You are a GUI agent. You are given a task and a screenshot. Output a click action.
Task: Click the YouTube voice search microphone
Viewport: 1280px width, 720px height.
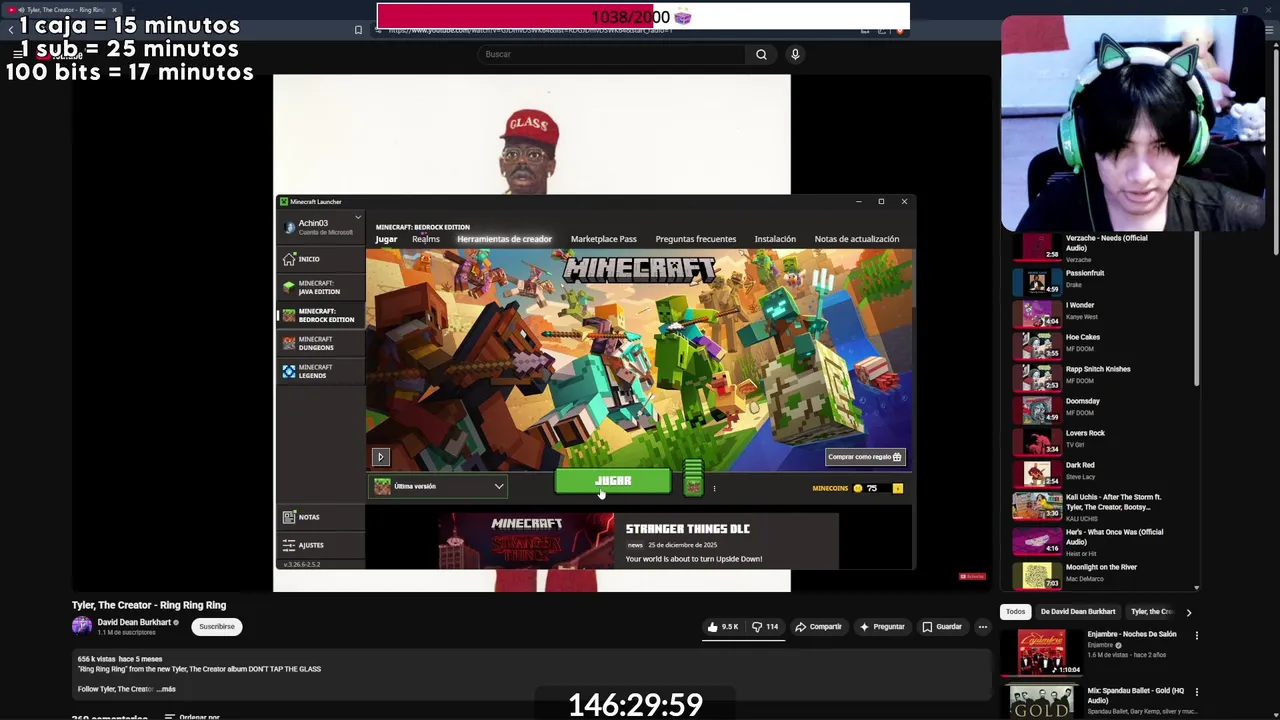pos(795,54)
